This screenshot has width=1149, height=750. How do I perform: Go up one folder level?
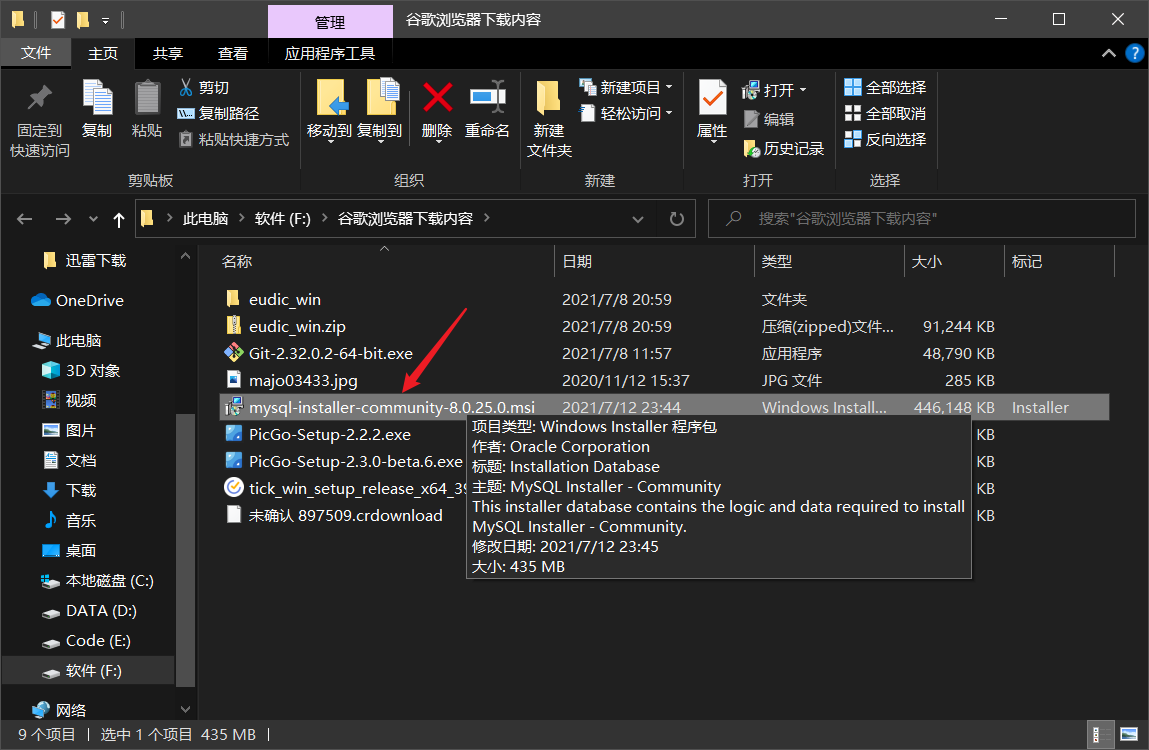(x=119, y=218)
